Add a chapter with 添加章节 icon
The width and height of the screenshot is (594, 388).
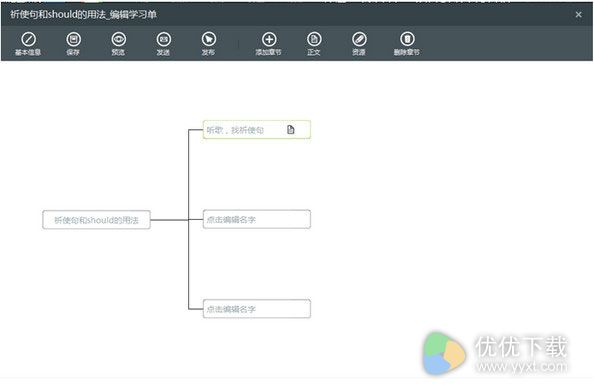click(269, 39)
